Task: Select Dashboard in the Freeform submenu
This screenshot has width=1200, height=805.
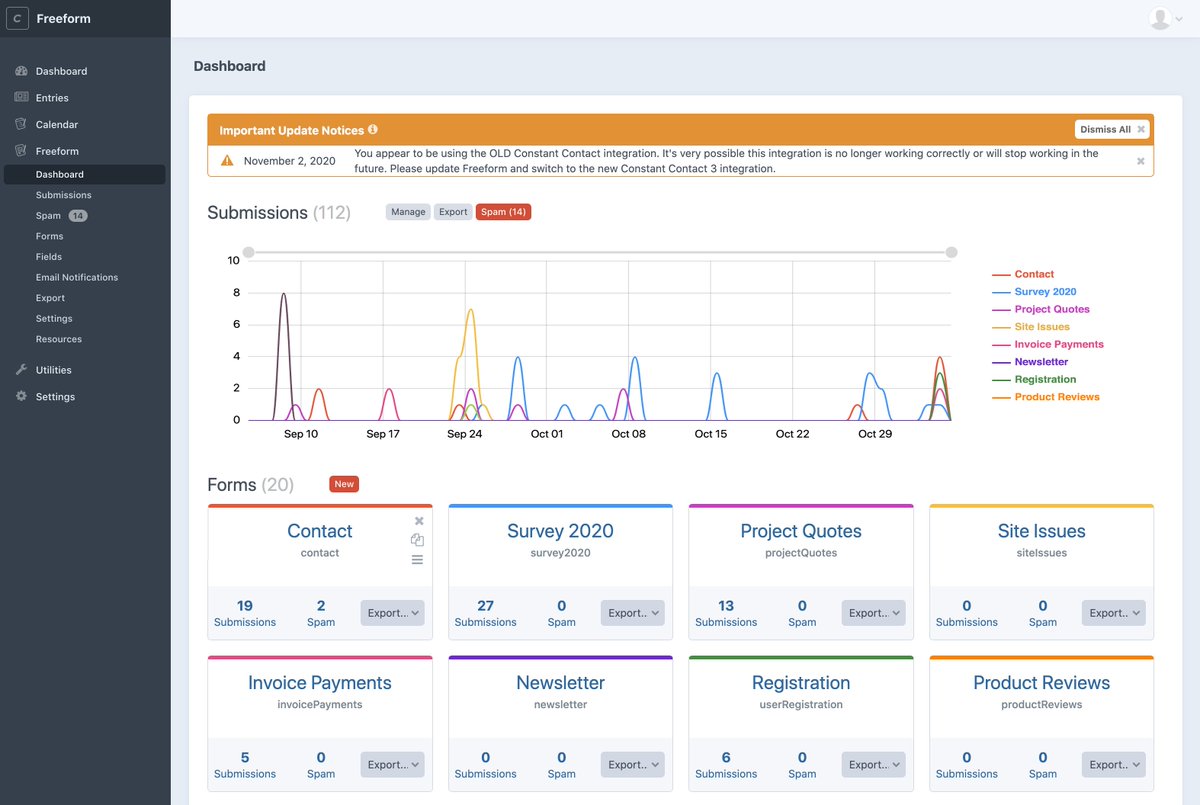Action: coord(85,174)
